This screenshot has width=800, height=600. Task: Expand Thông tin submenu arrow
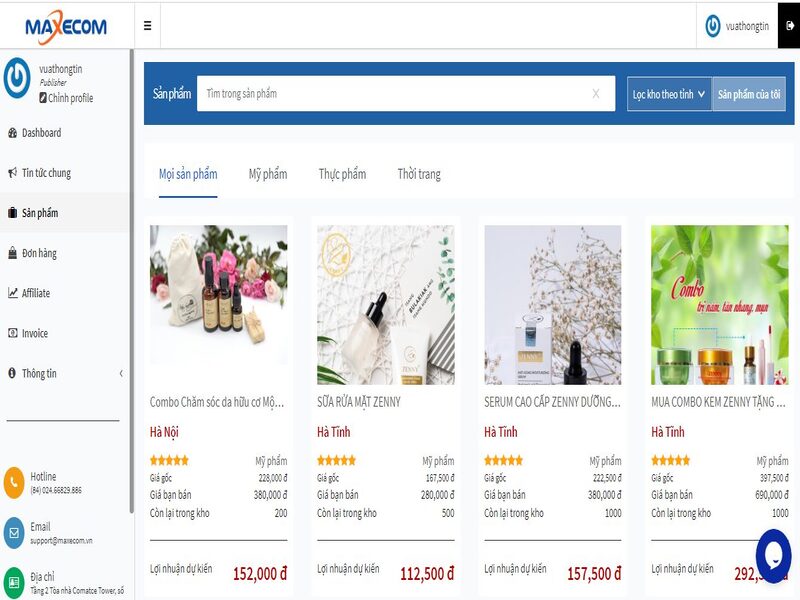[121, 373]
